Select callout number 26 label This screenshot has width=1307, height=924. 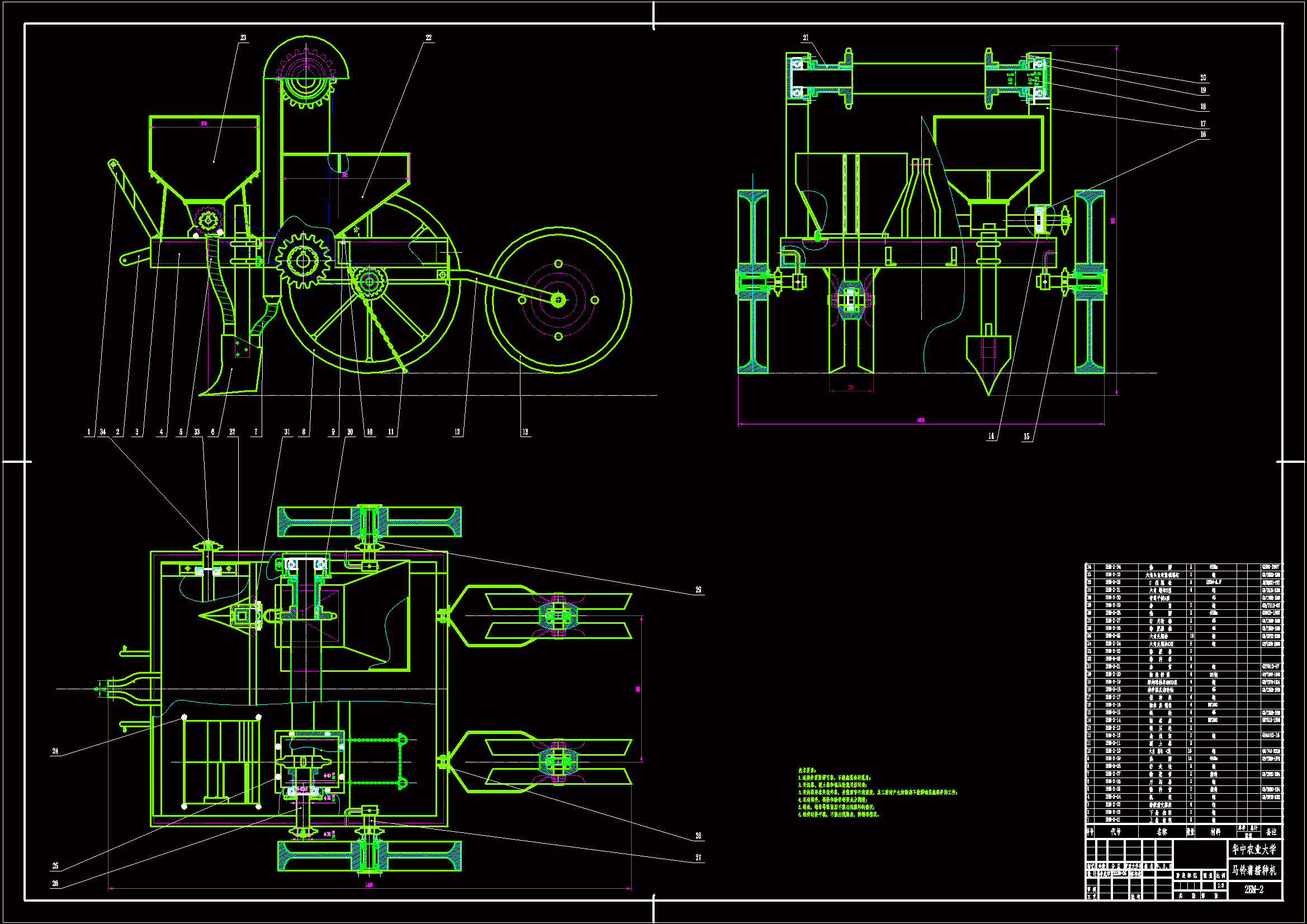55,884
